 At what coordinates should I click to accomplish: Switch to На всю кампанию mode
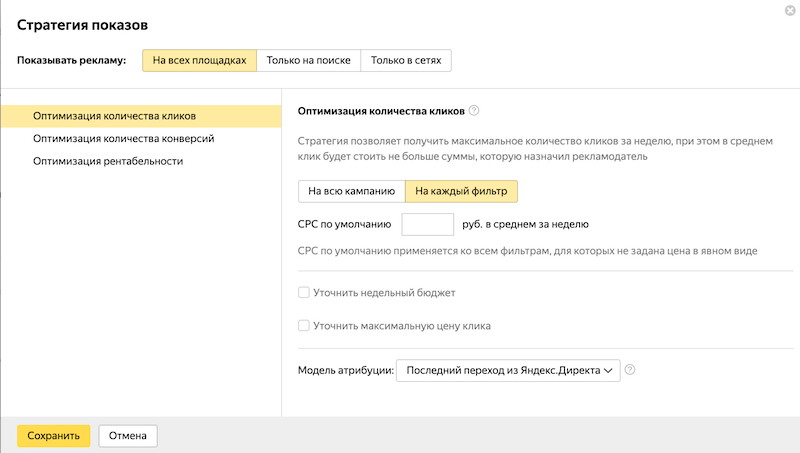(x=352, y=190)
